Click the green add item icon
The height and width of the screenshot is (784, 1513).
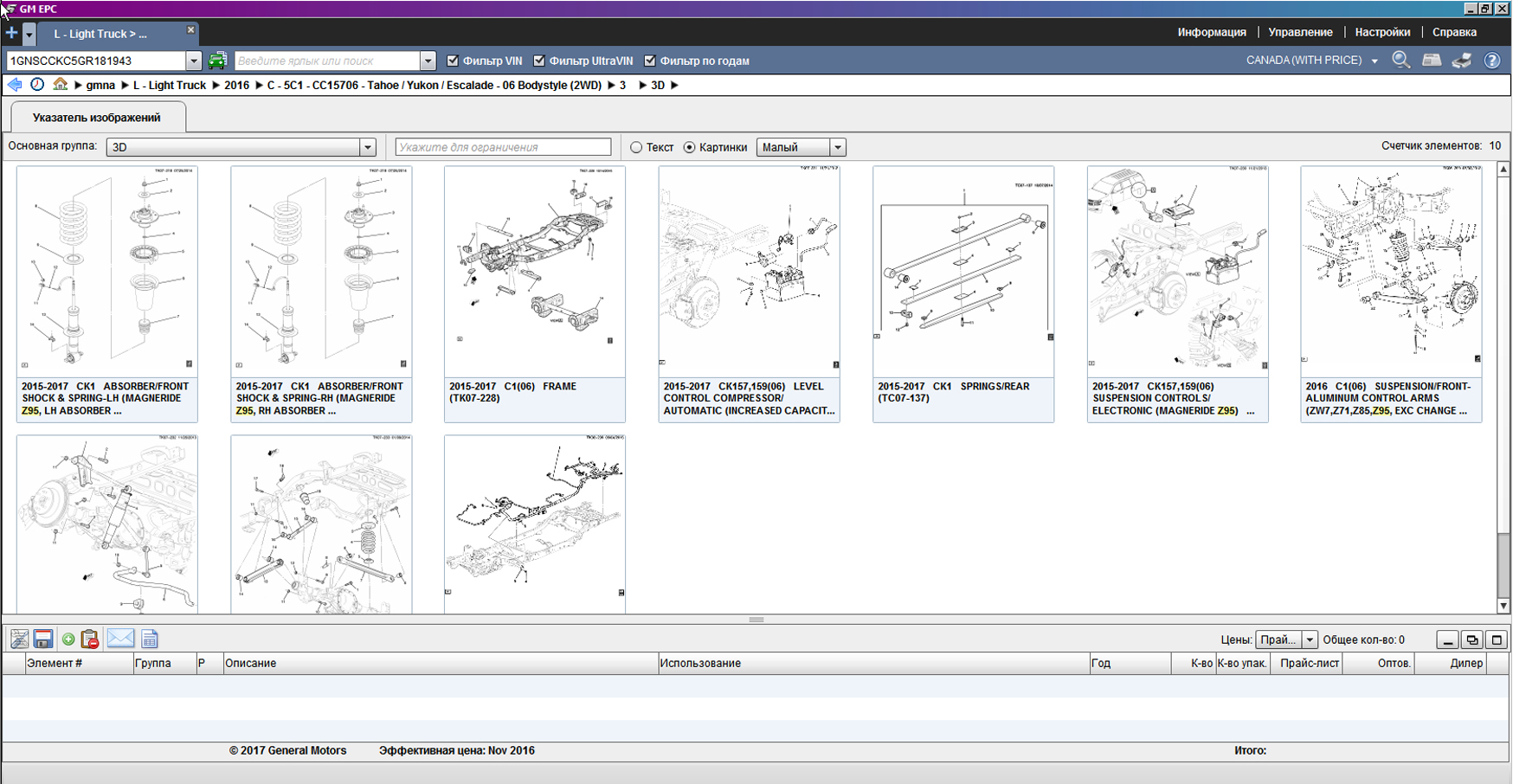click(68, 639)
